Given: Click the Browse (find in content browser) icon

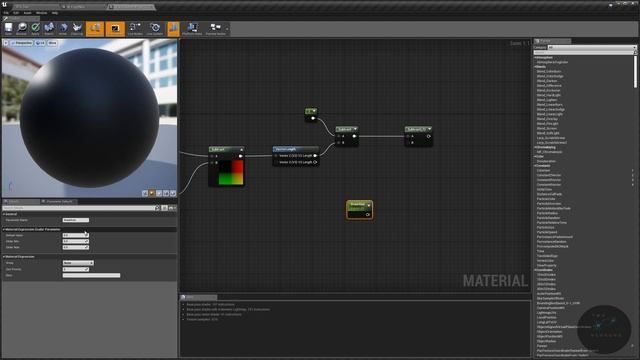Looking at the screenshot, I should [22, 29].
